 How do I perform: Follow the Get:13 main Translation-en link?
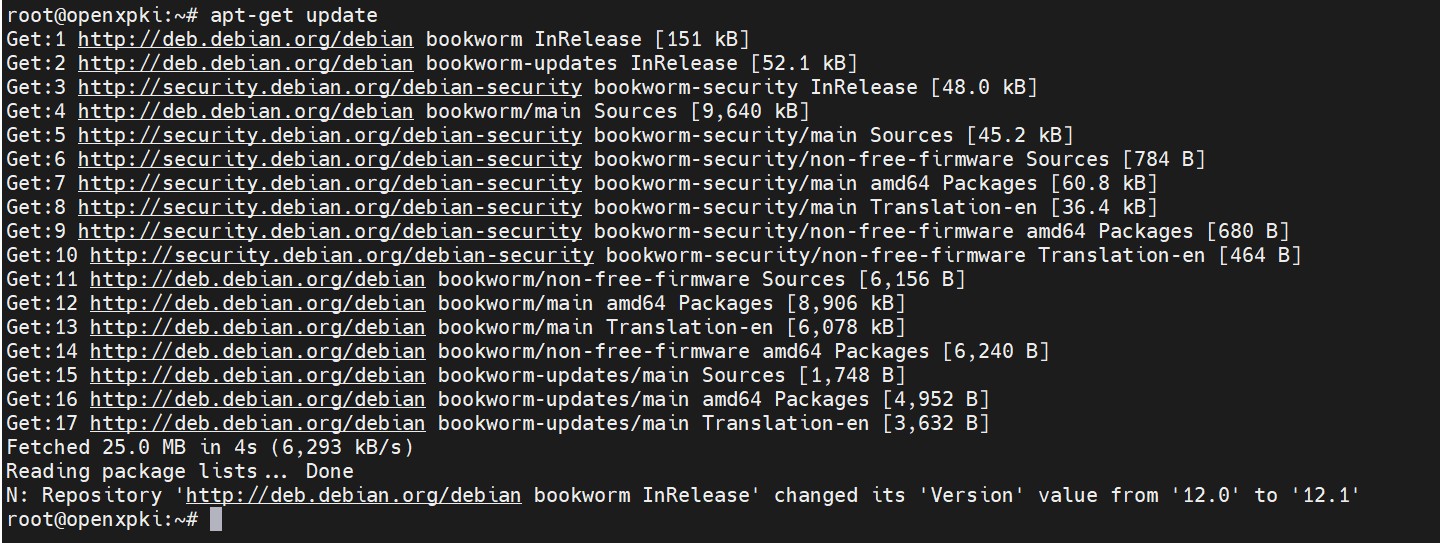(x=257, y=328)
